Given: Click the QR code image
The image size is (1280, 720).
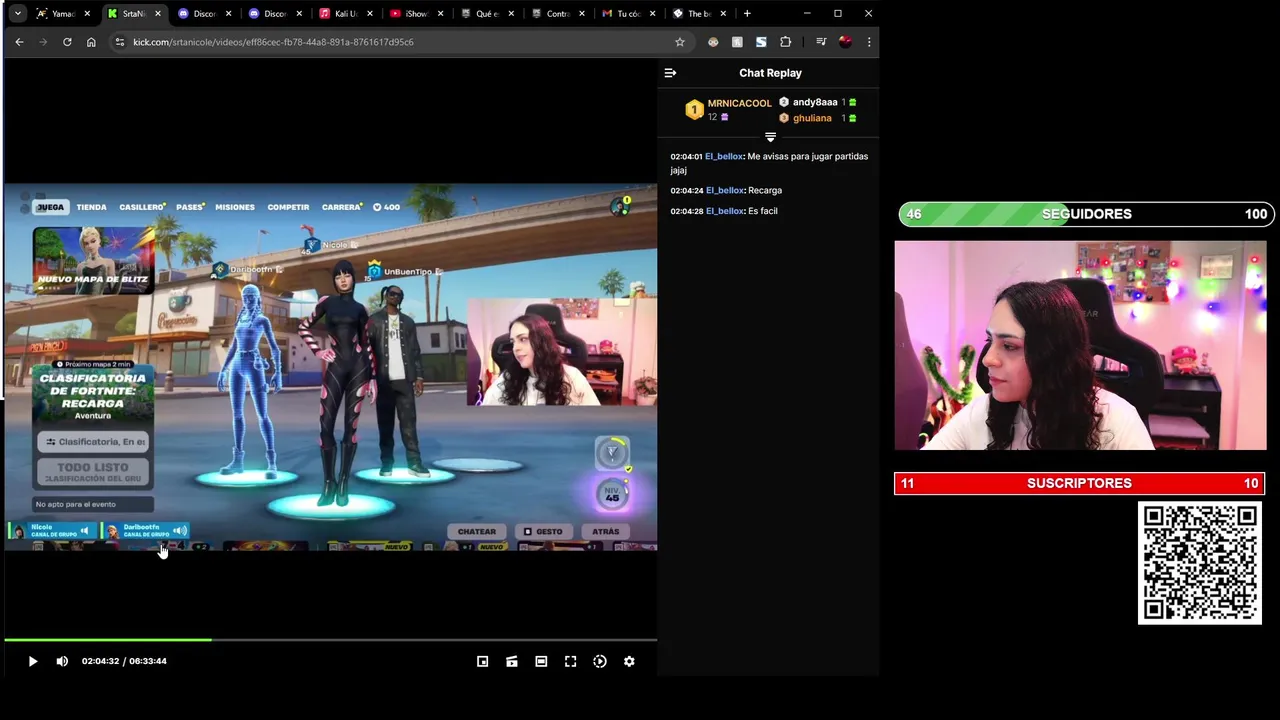Looking at the screenshot, I should click(1200, 564).
